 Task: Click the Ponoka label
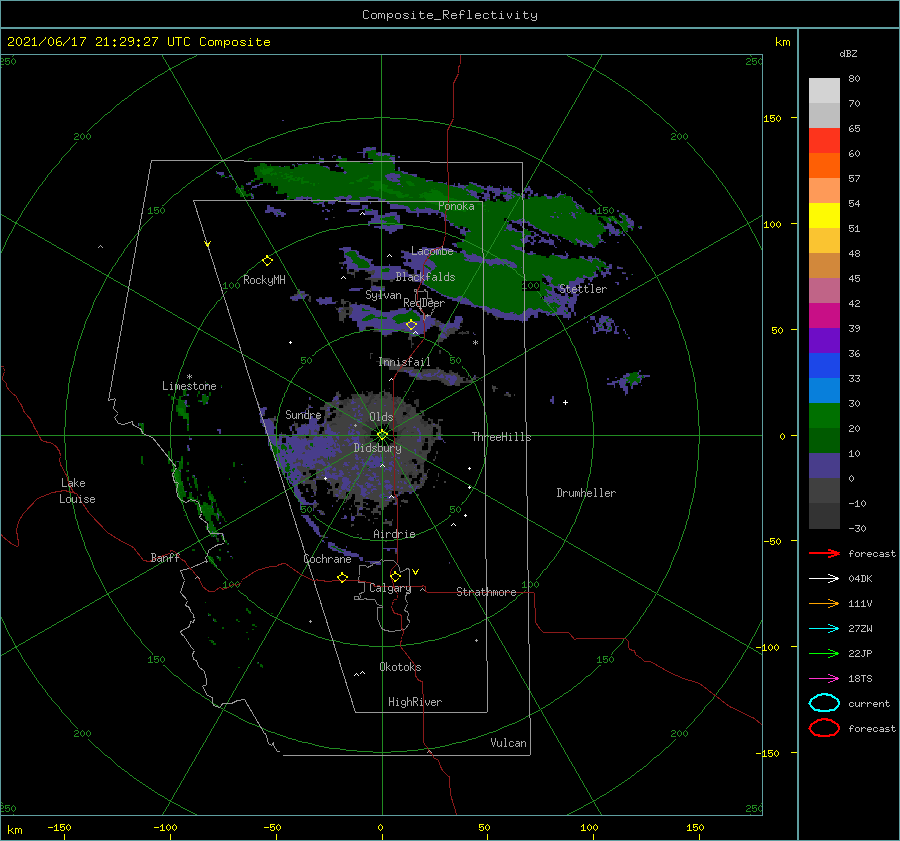pyautogui.click(x=456, y=206)
